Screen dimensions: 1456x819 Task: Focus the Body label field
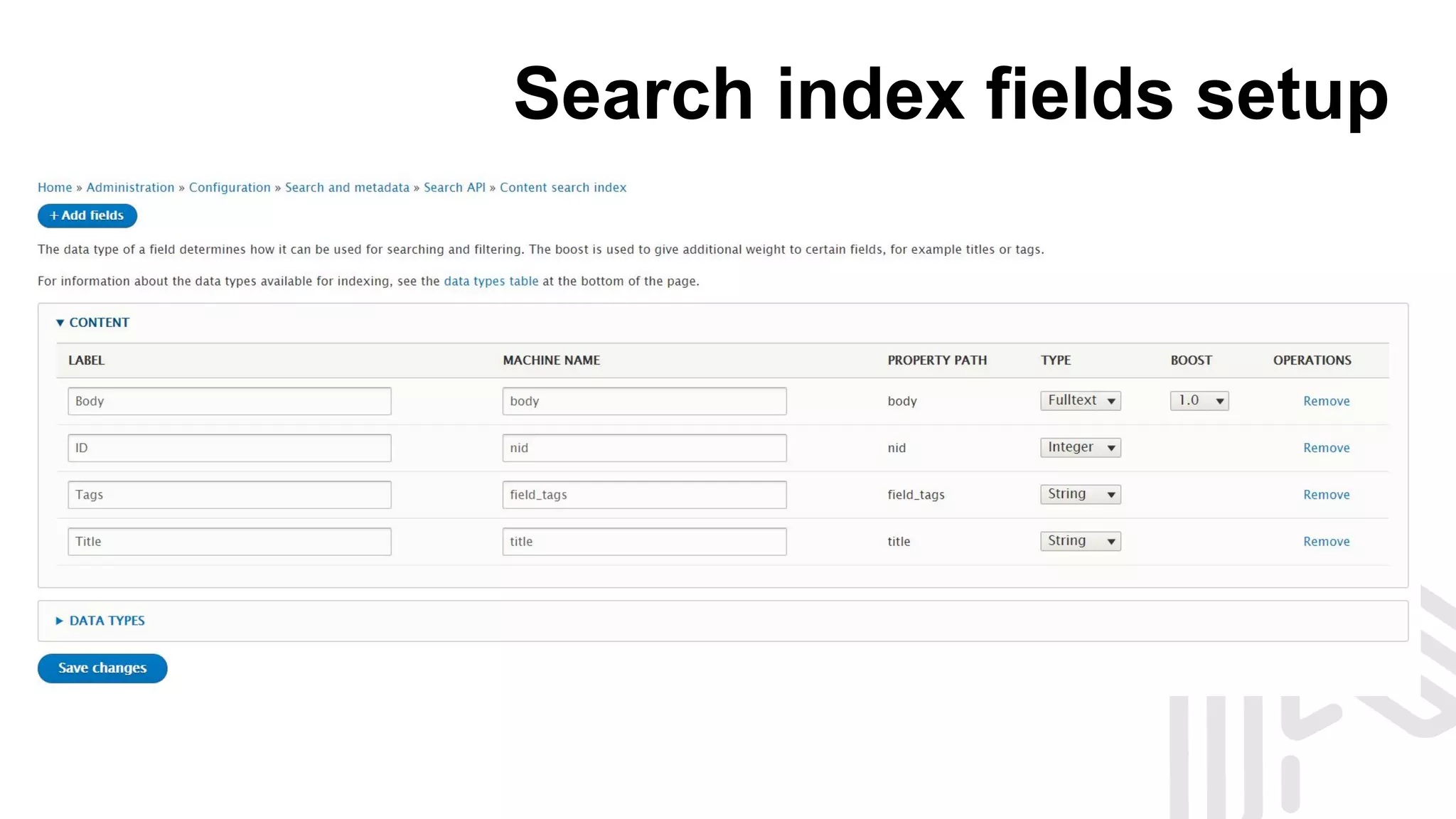click(x=230, y=401)
